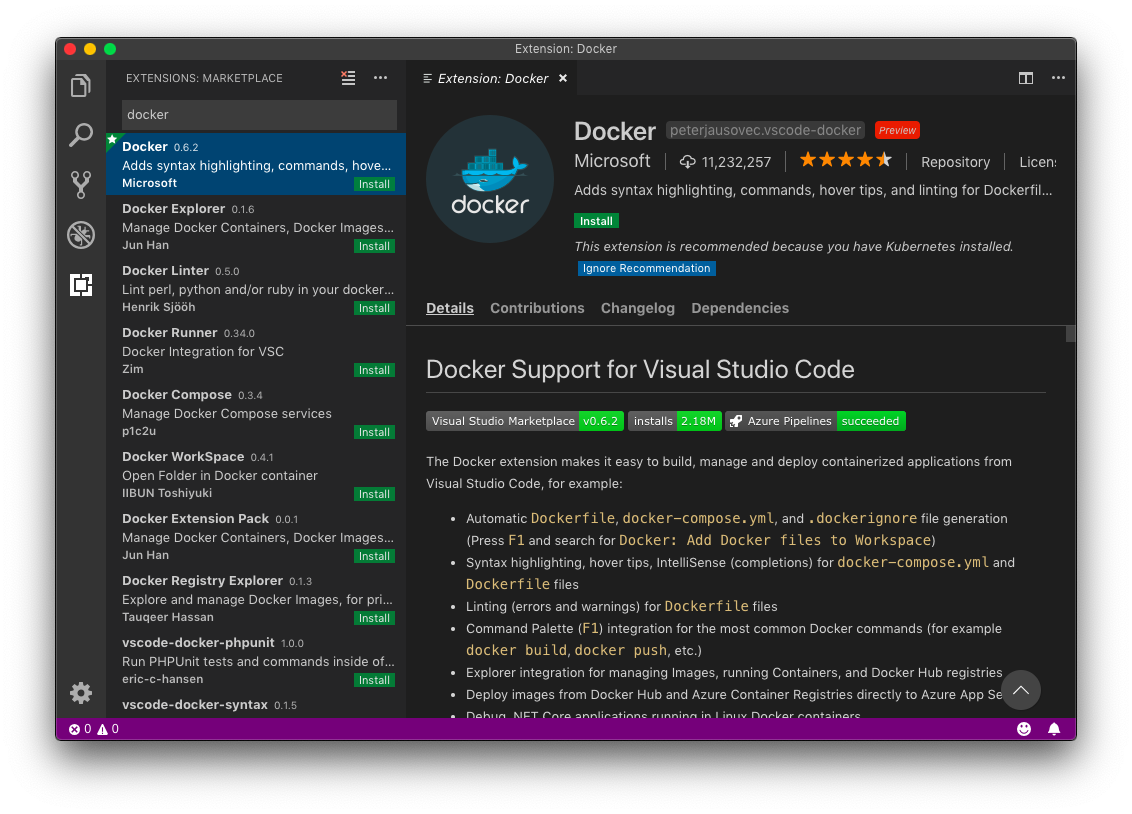The height and width of the screenshot is (814, 1132).
Task: Select vscode-docker-phpunit list entry
Action: click(x=256, y=661)
